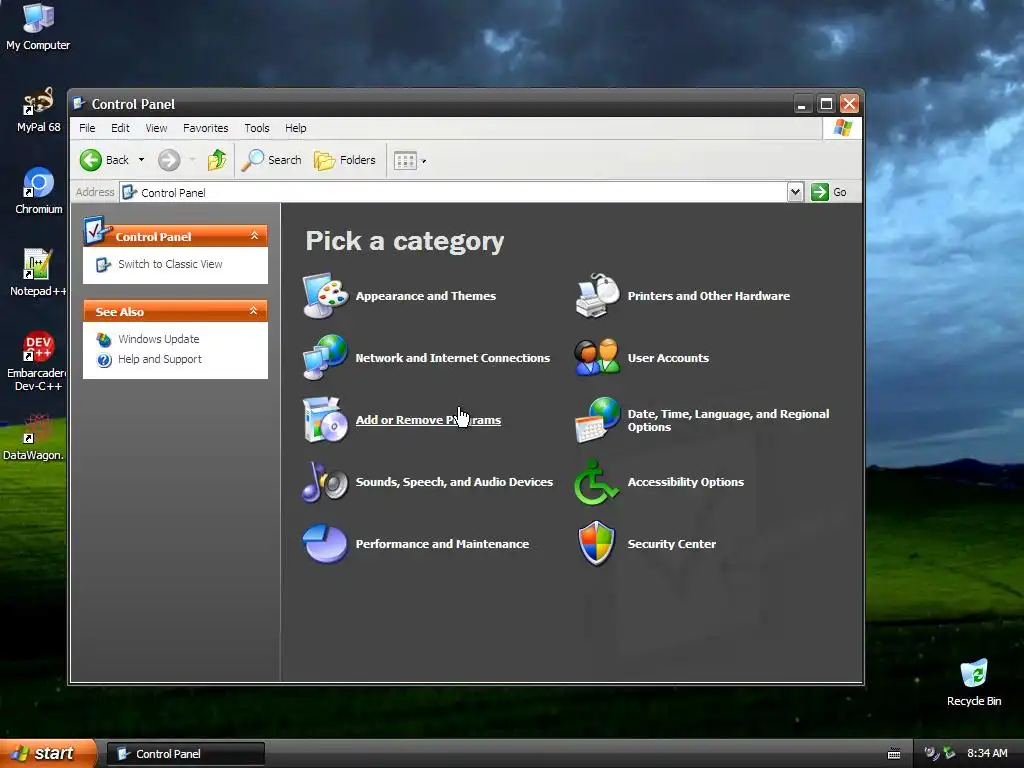Collapse the Control Panel sidebar section

coord(255,236)
